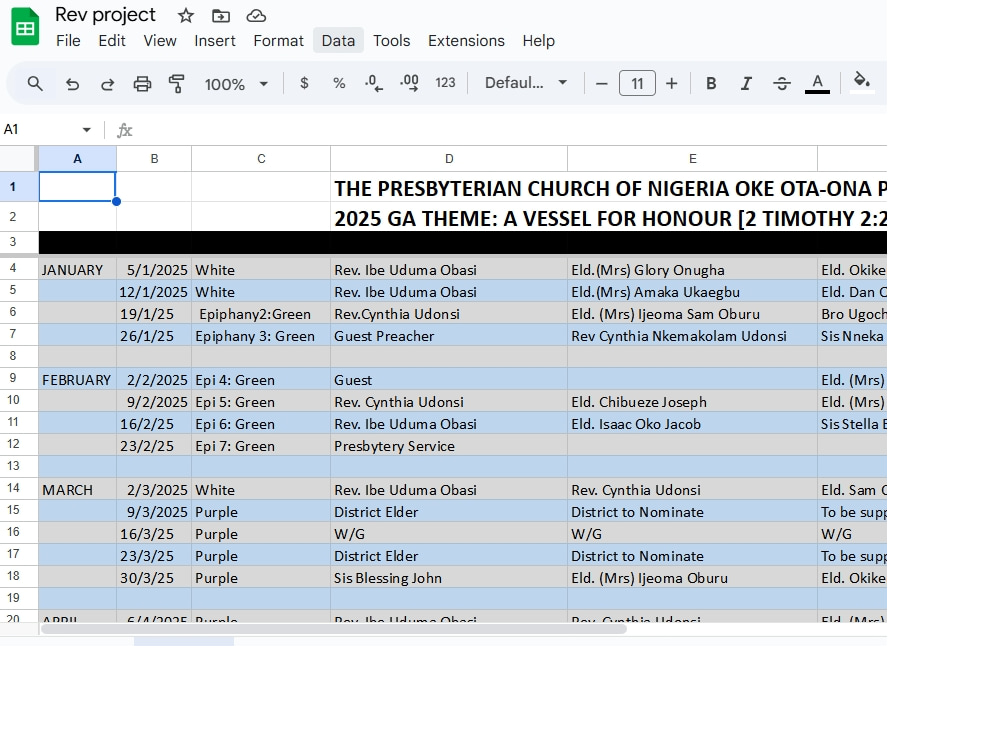Open the Insert menu
The height and width of the screenshot is (750, 1000).
tap(215, 41)
